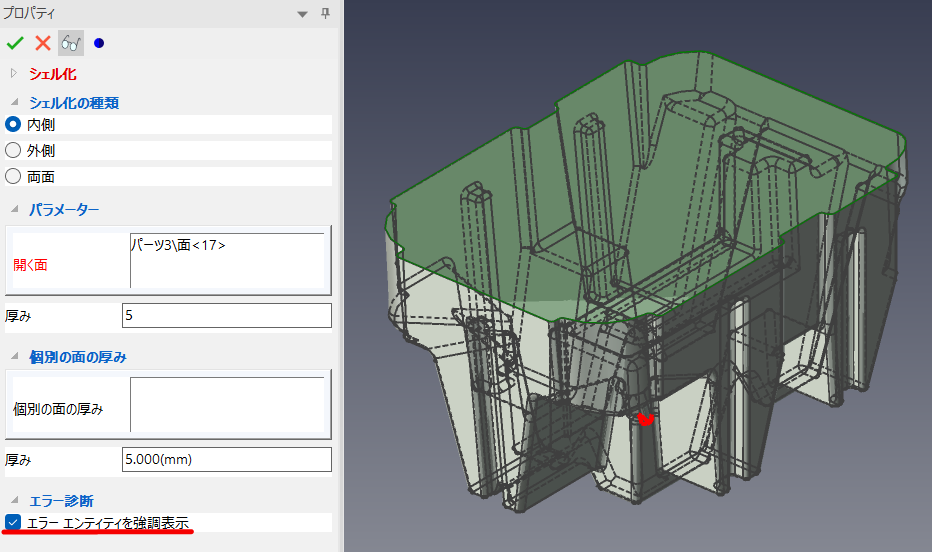Select the 外側 radio option
This screenshot has height=552, width=932.
tap(13, 150)
